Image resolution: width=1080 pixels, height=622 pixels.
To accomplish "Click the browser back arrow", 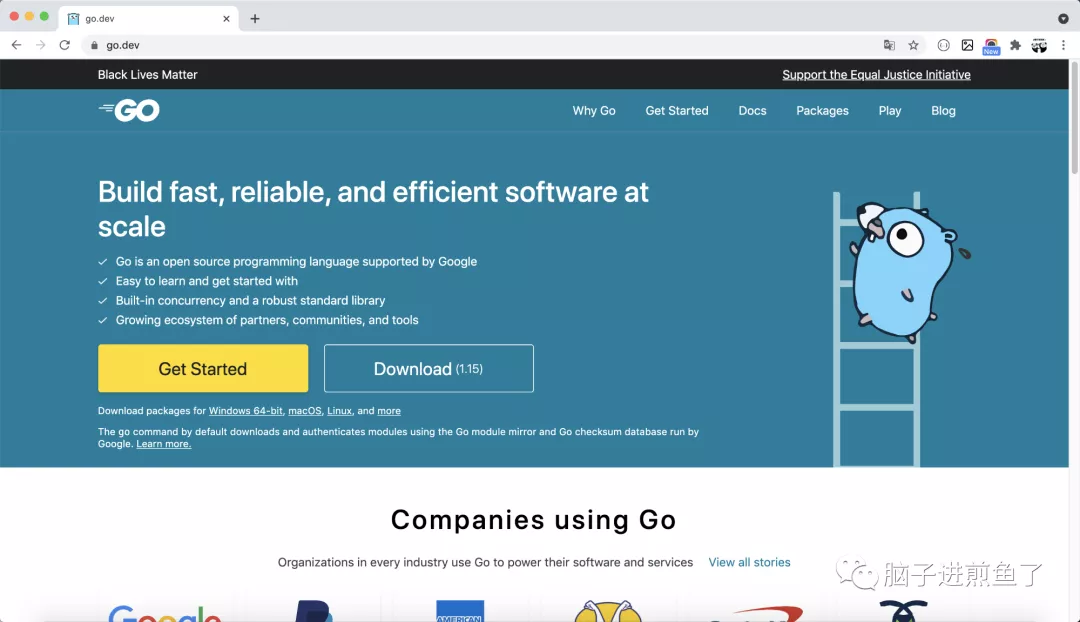I will coord(17,45).
